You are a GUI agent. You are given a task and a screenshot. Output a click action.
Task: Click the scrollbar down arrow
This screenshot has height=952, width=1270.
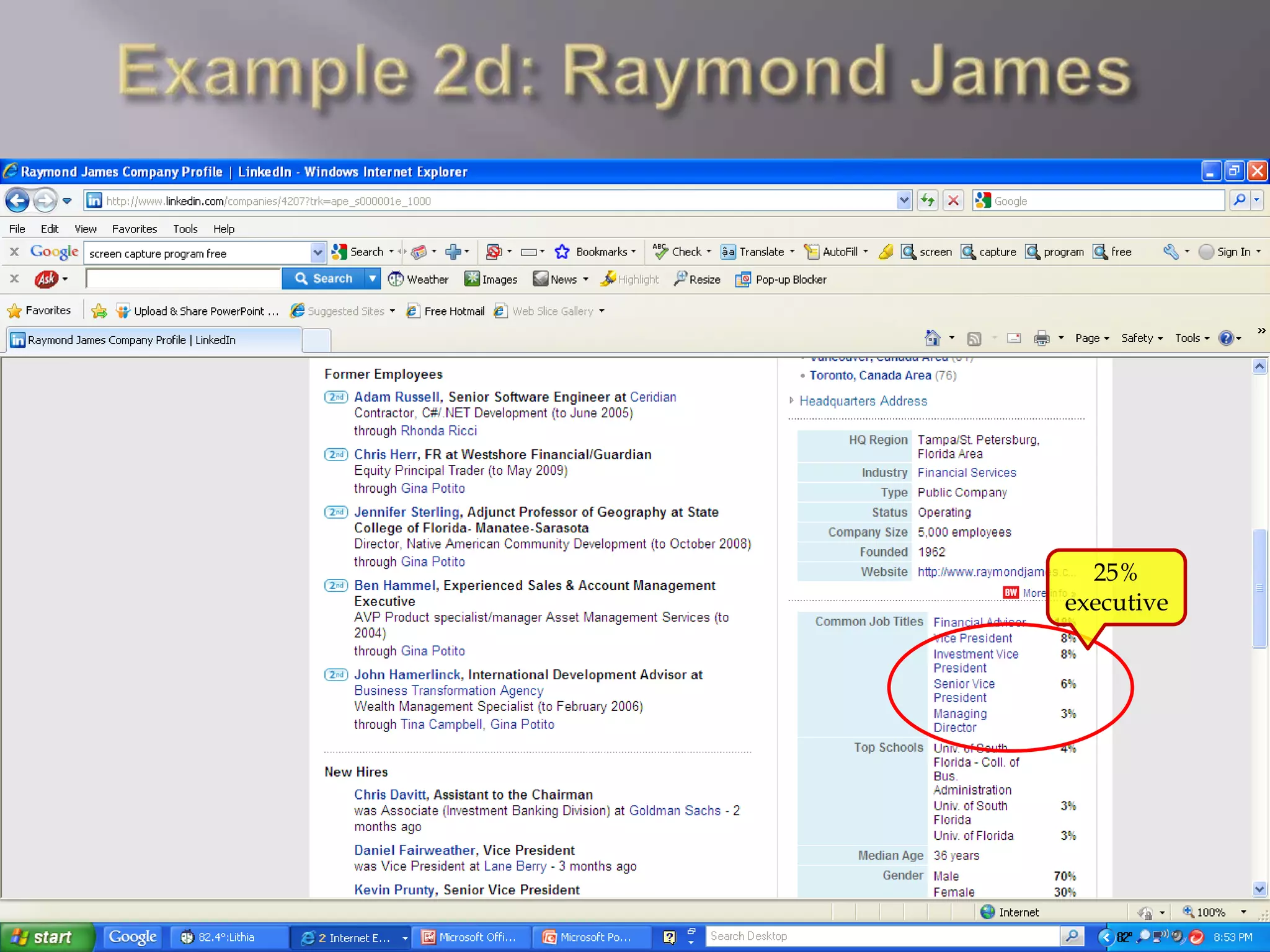(x=1259, y=889)
